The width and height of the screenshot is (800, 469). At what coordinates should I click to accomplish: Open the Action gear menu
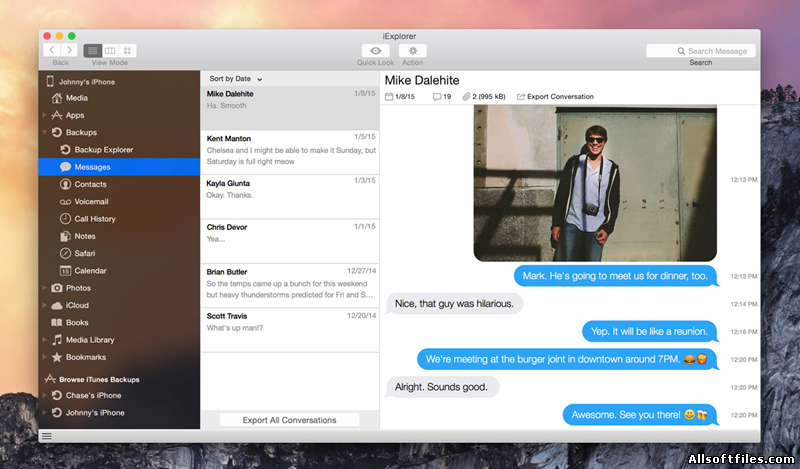412,50
